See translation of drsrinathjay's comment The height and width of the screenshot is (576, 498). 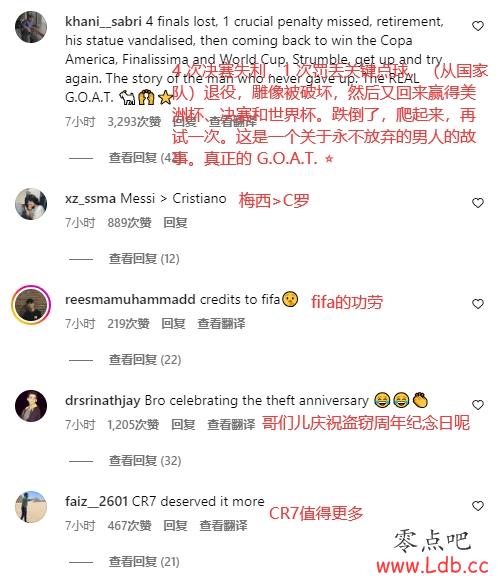tap(231, 425)
